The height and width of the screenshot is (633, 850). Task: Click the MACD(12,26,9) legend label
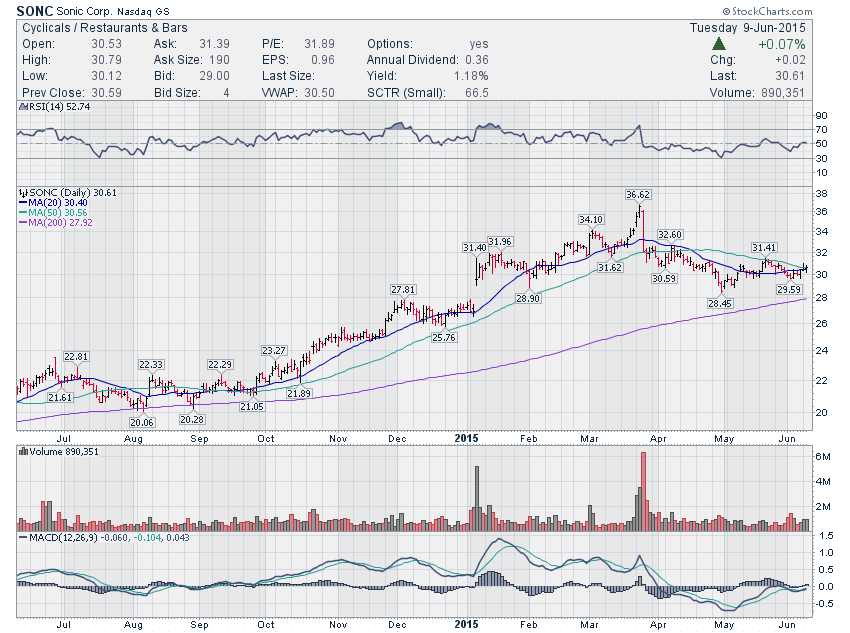tap(63, 538)
